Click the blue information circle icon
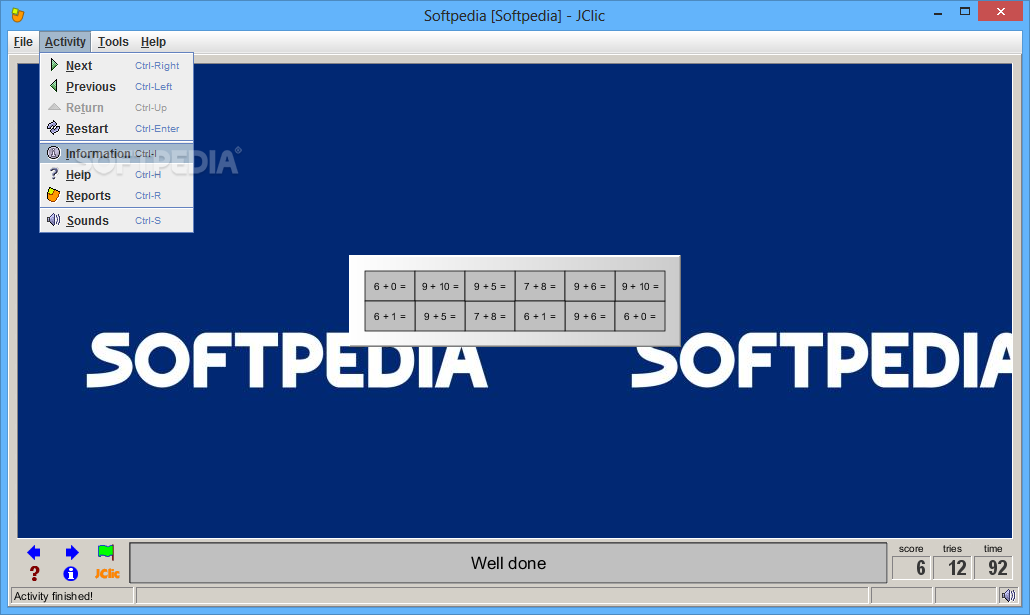 click(x=71, y=574)
